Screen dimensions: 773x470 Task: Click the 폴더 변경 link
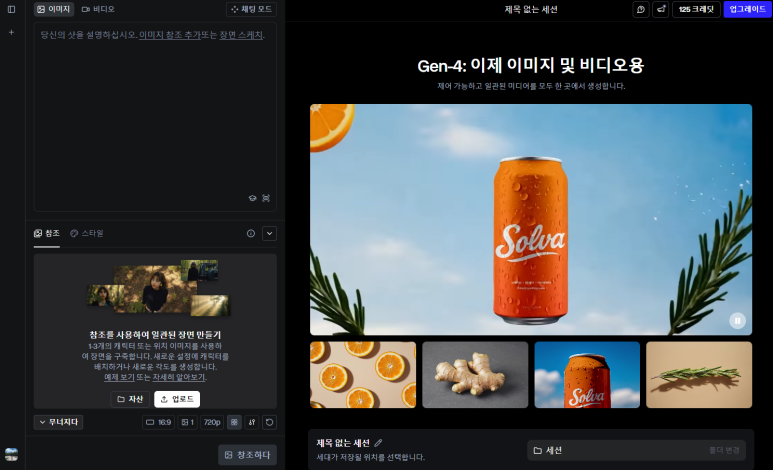(x=724, y=450)
